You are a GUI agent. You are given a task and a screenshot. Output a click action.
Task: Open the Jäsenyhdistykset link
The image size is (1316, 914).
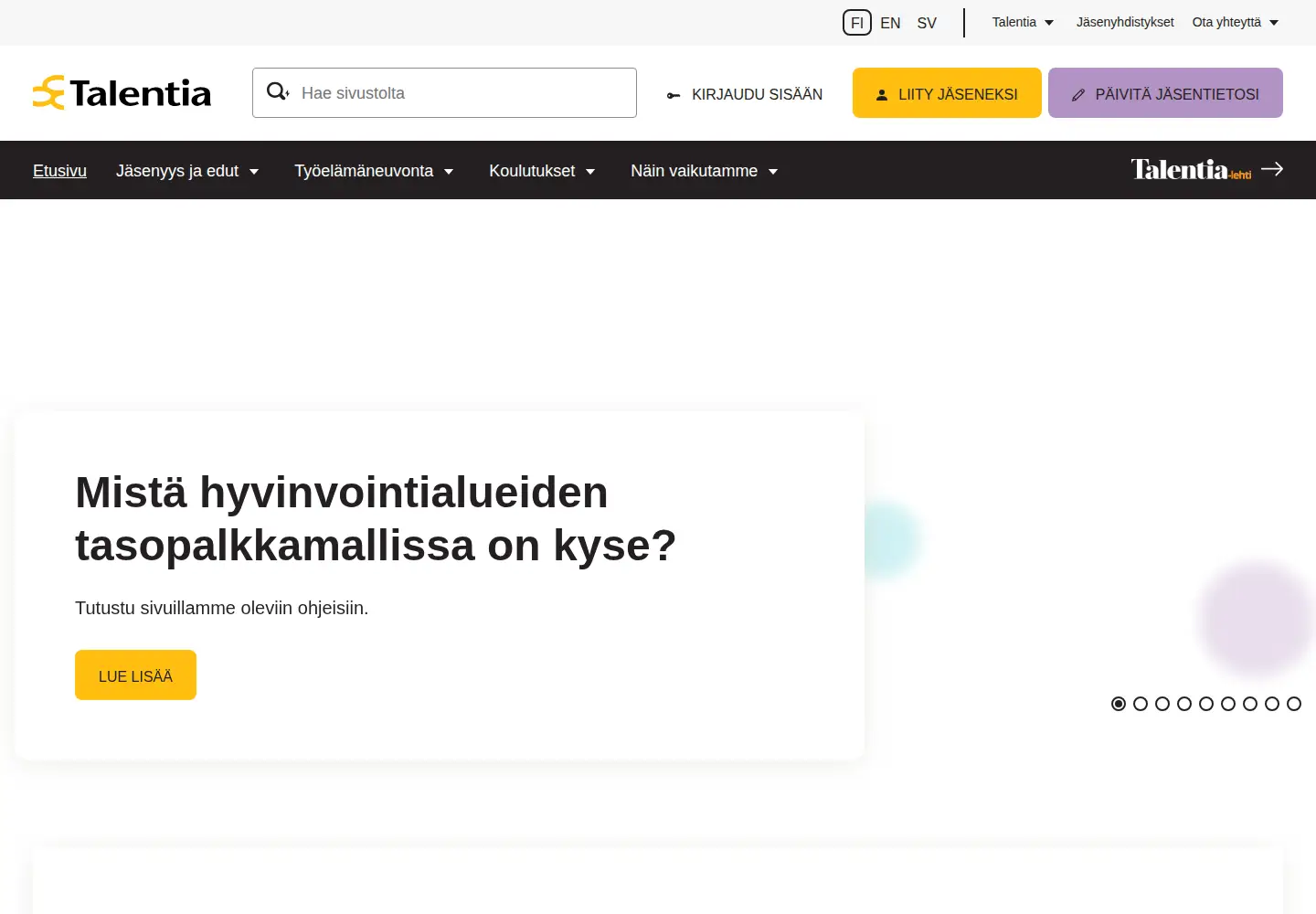coord(1125,22)
